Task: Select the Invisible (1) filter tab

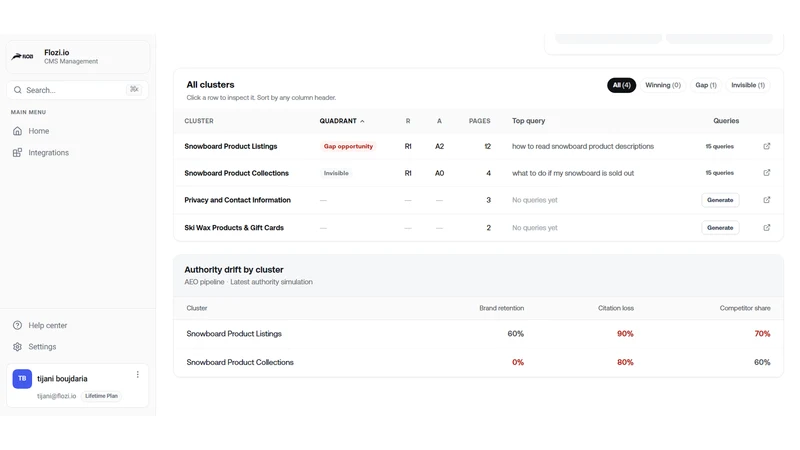Action: click(x=747, y=85)
